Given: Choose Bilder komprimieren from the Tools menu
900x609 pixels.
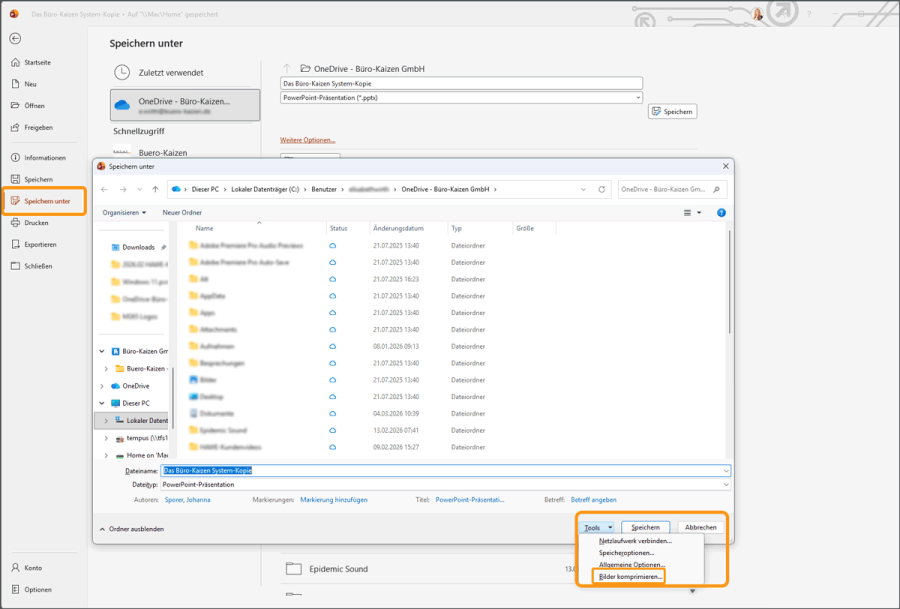Looking at the screenshot, I should (631, 577).
